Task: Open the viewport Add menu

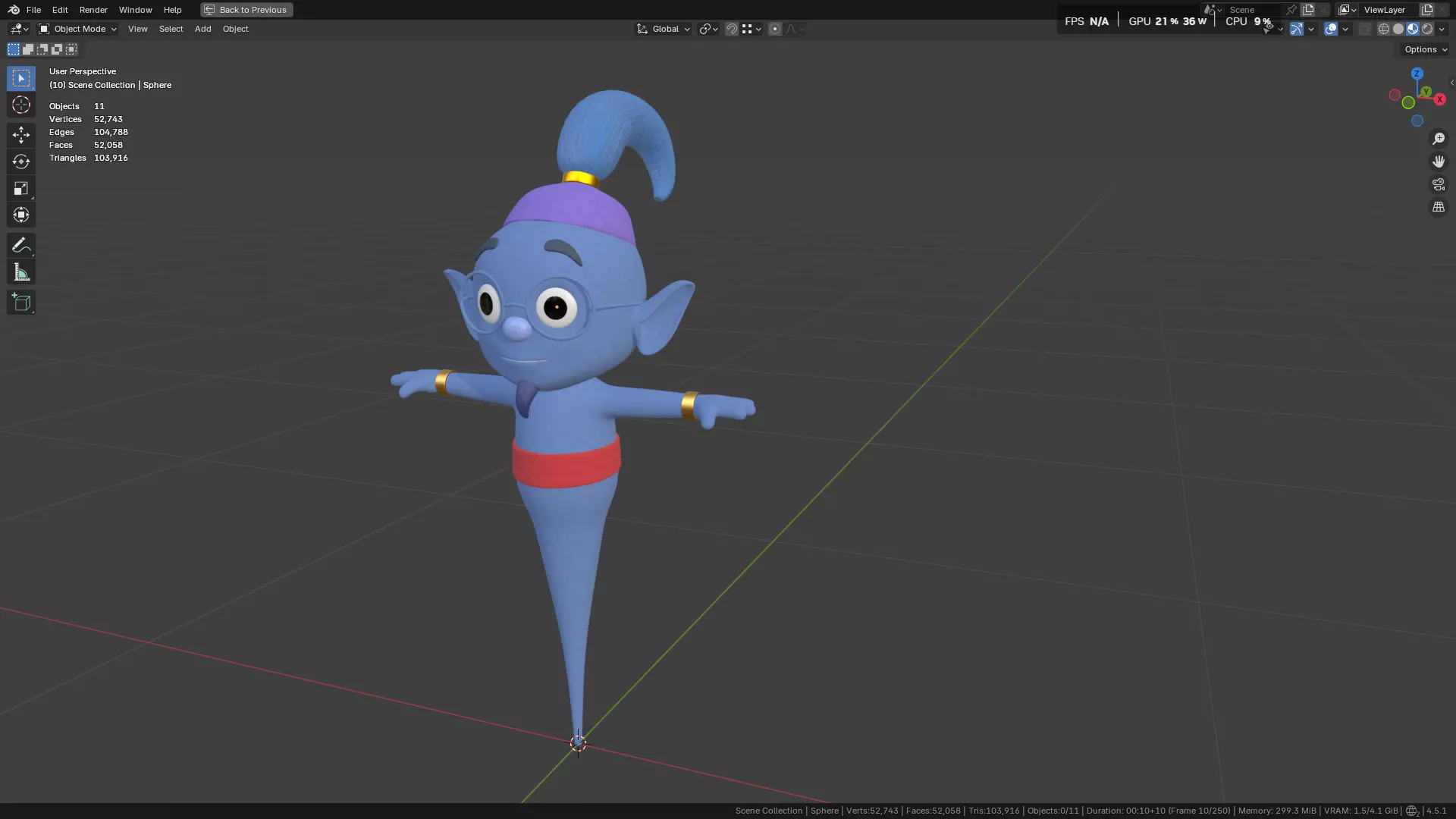Action: click(202, 29)
